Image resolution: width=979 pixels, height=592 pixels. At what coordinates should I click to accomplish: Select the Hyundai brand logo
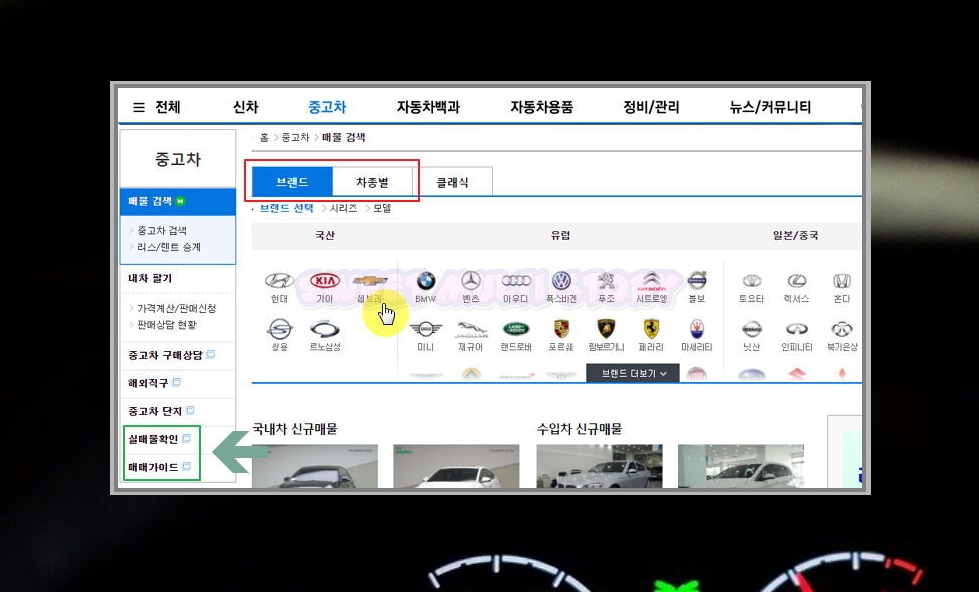point(279,280)
